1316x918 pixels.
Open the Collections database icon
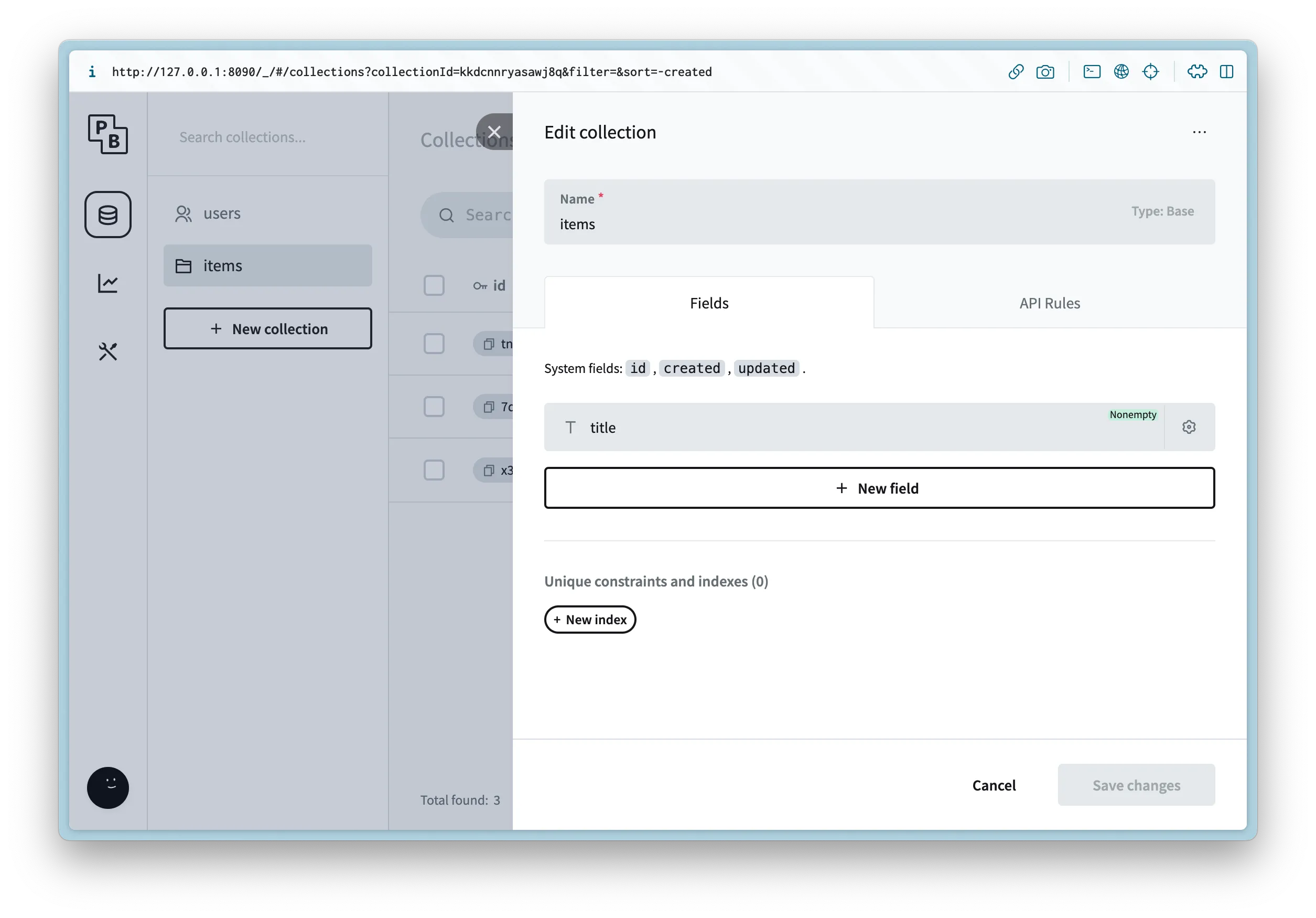[108, 215]
